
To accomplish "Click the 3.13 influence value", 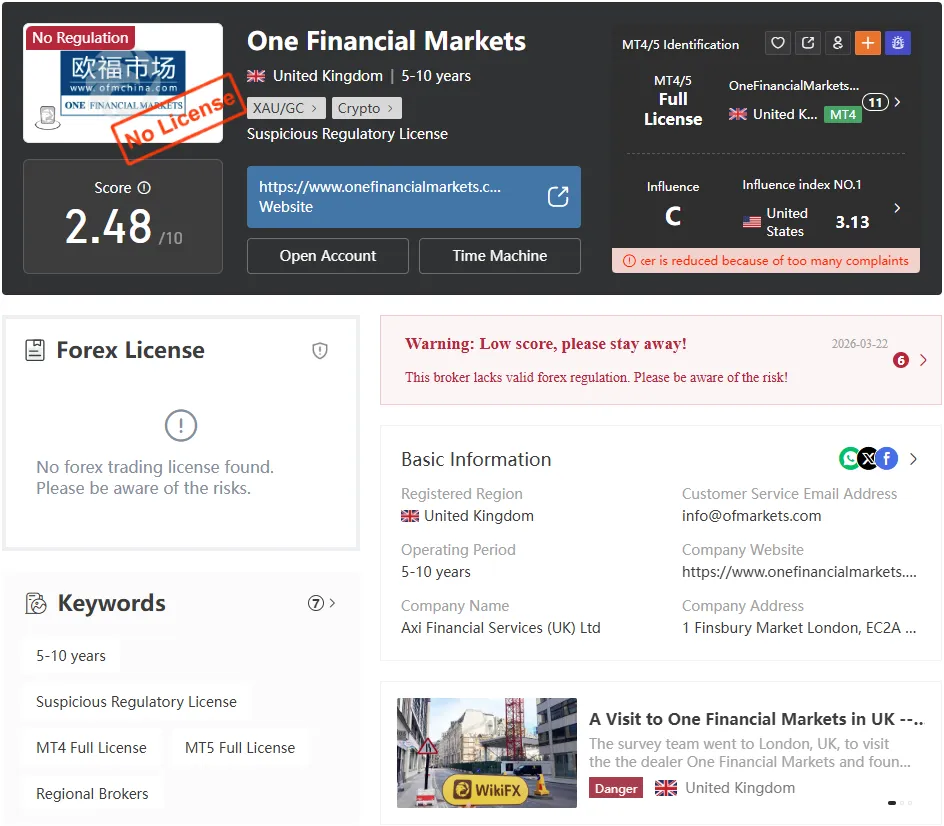I will (852, 222).
